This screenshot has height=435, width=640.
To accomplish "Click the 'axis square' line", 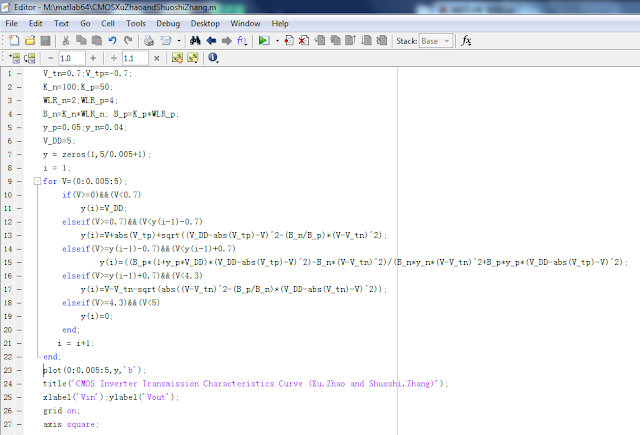I will (x=71, y=424).
